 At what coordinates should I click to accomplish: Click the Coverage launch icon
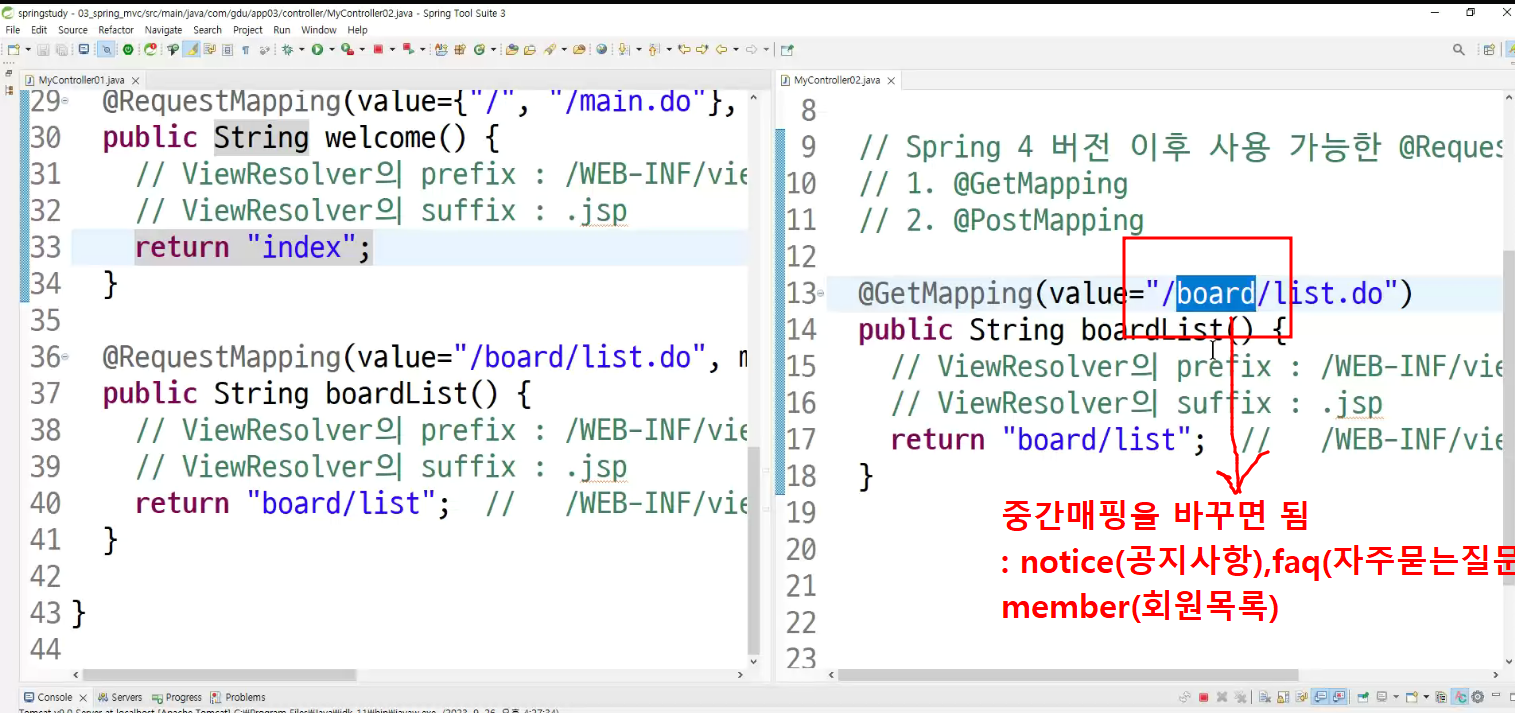347,49
